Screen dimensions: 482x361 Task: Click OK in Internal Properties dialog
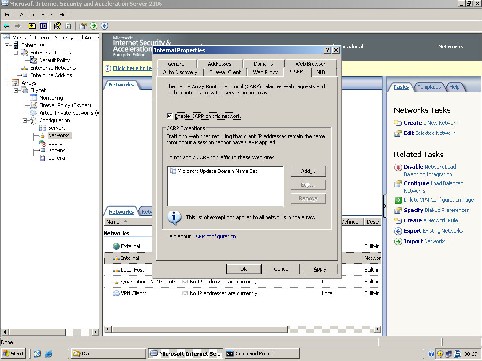(x=244, y=269)
